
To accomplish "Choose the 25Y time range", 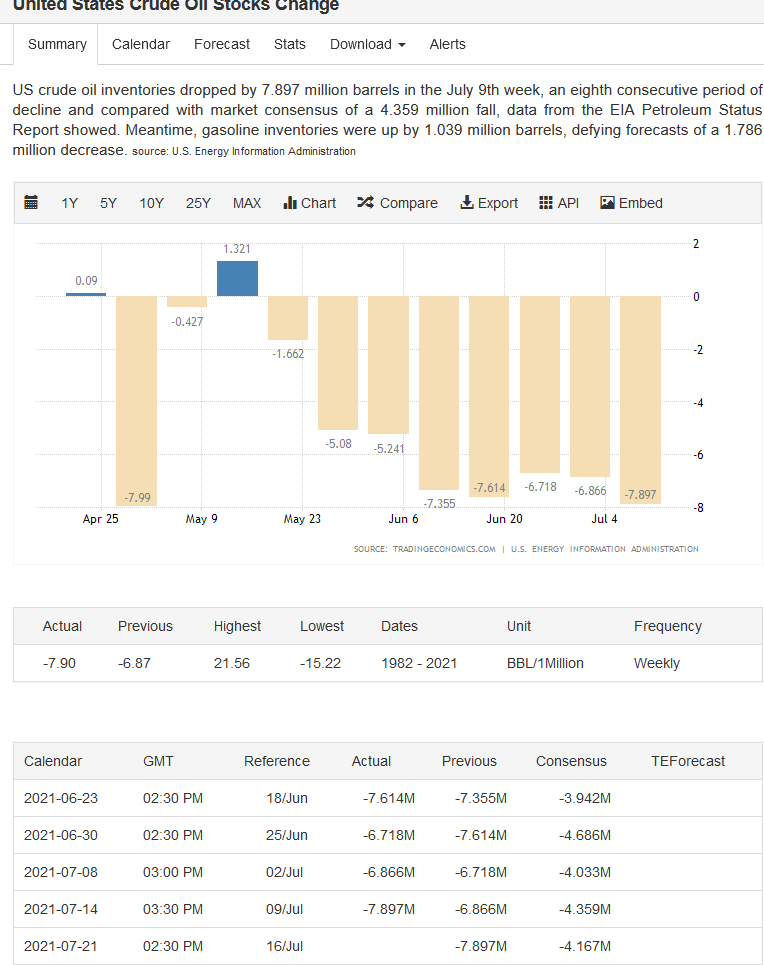I will (x=198, y=203).
